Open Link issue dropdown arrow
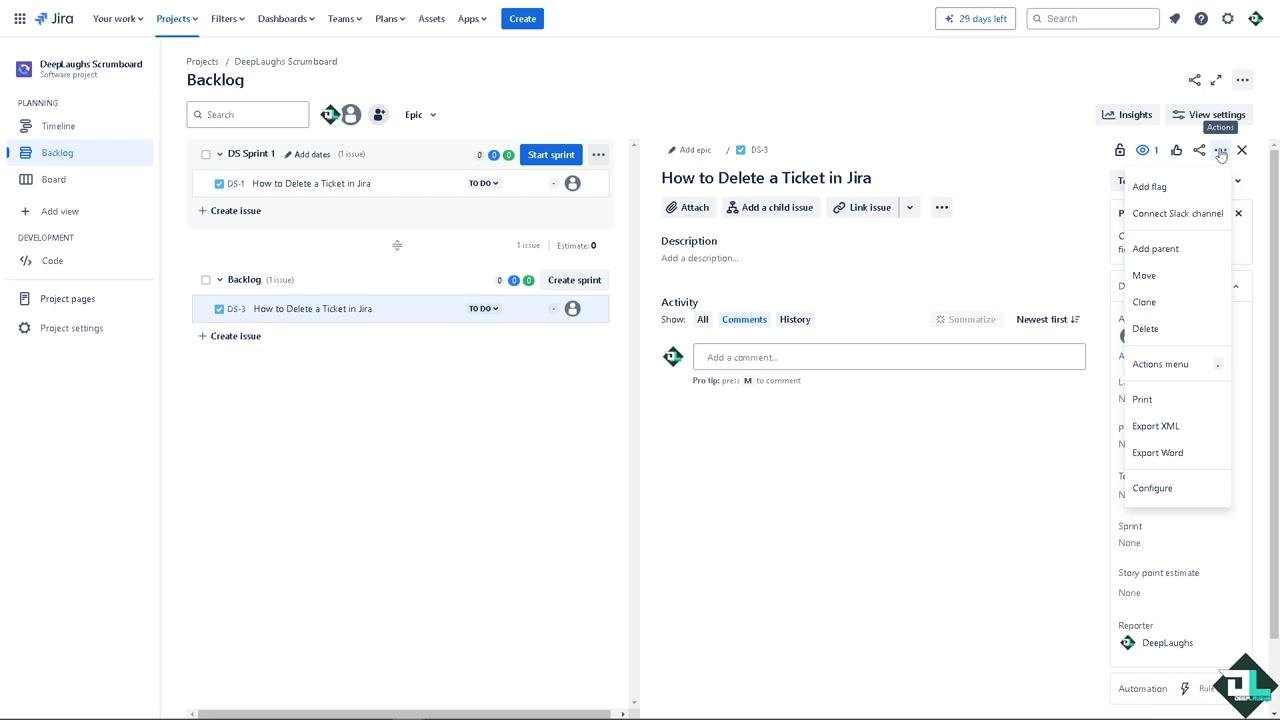The height and width of the screenshot is (720, 1280). [x=909, y=207]
